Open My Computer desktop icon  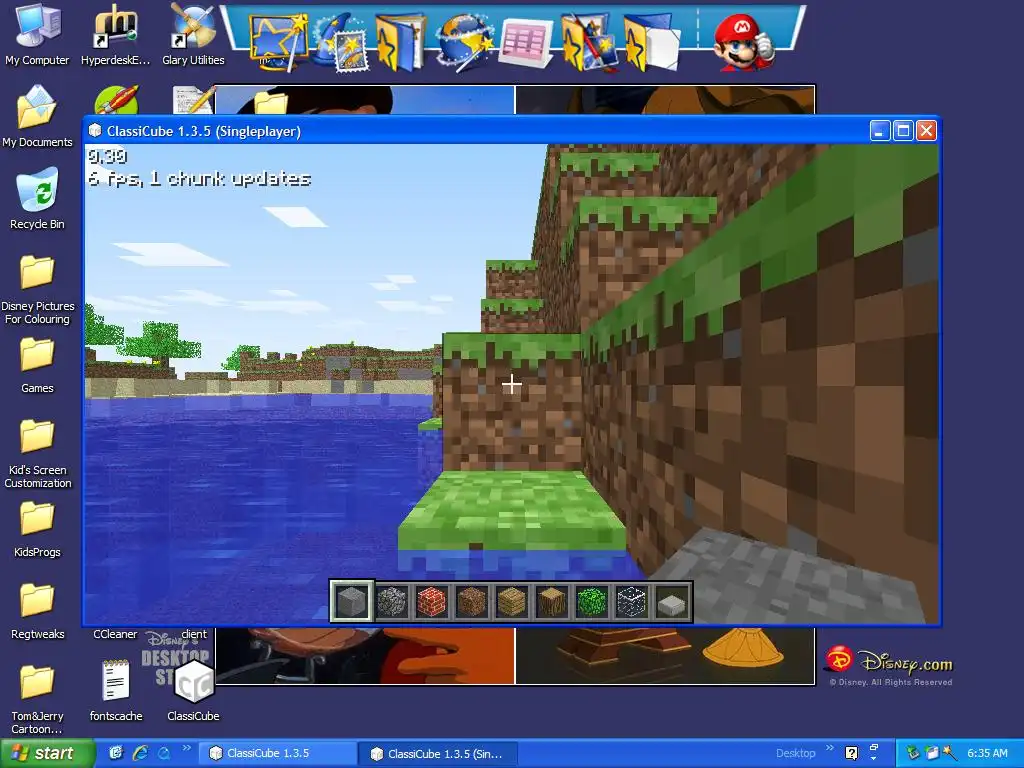tap(37, 35)
